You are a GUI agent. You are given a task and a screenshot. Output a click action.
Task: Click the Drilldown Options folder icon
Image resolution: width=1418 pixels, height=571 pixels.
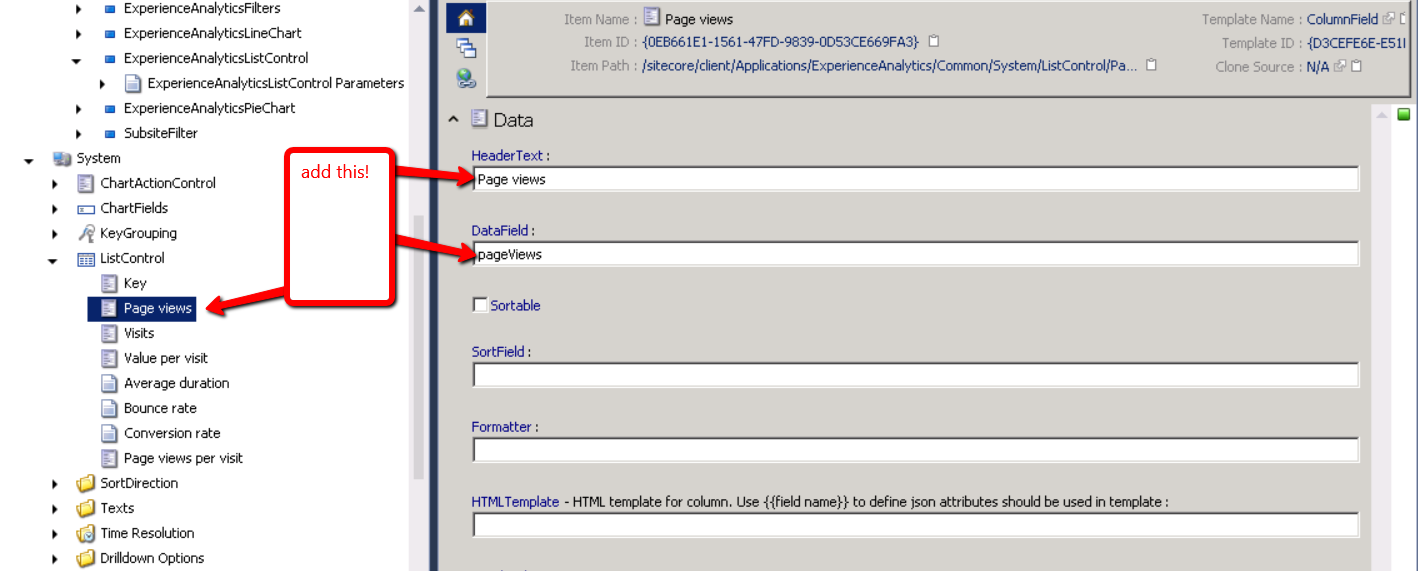point(86,558)
